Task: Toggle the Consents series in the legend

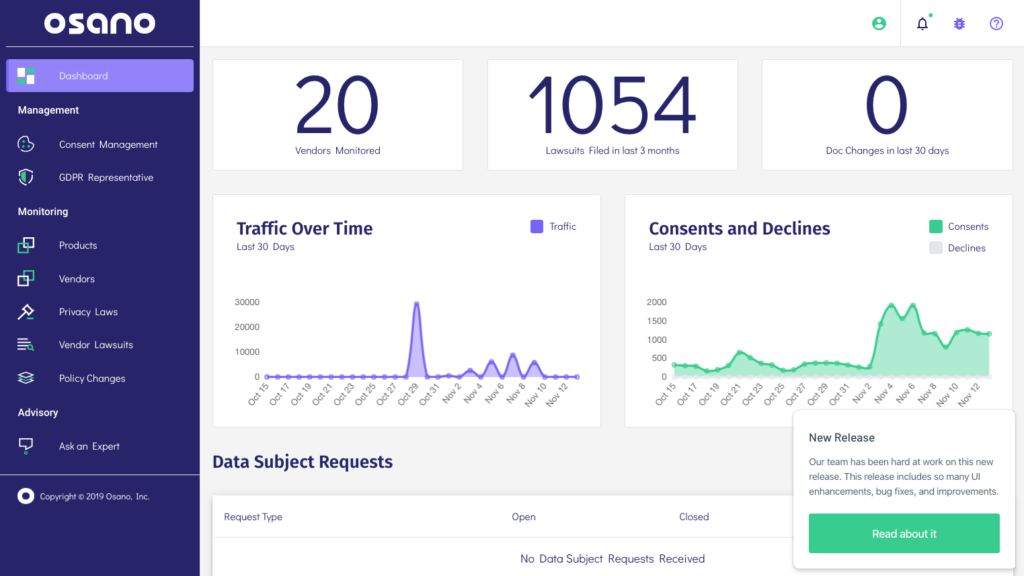Action: [958, 226]
